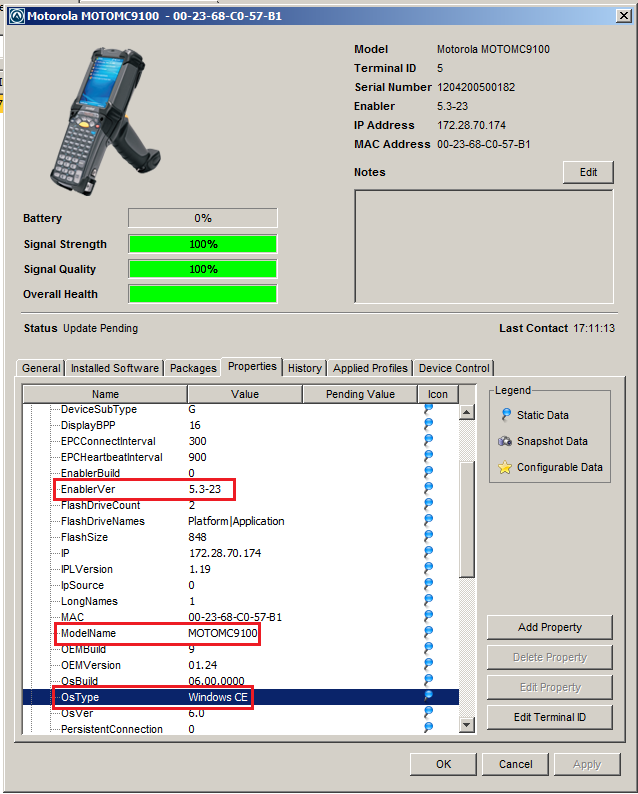The width and height of the screenshot is (638, 794).
Task: Open the History tab
Action: pos(304,368)
